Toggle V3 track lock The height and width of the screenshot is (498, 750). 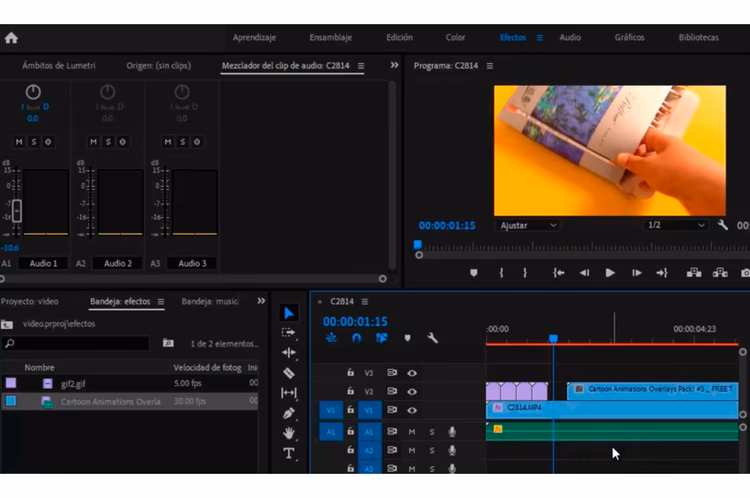[x=350, y=372]
